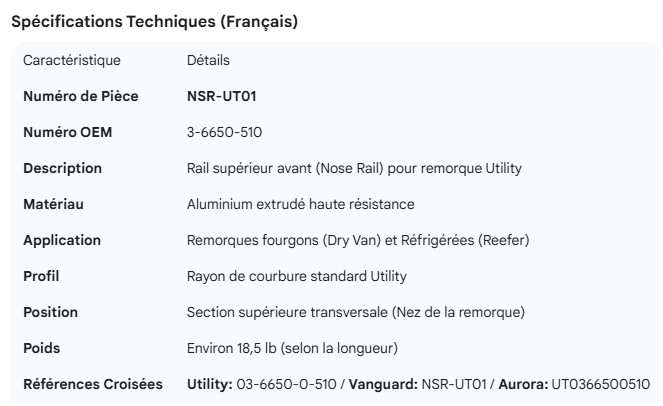Click the Caractéristique column header
663x406 pixels.
pos(71,60)
